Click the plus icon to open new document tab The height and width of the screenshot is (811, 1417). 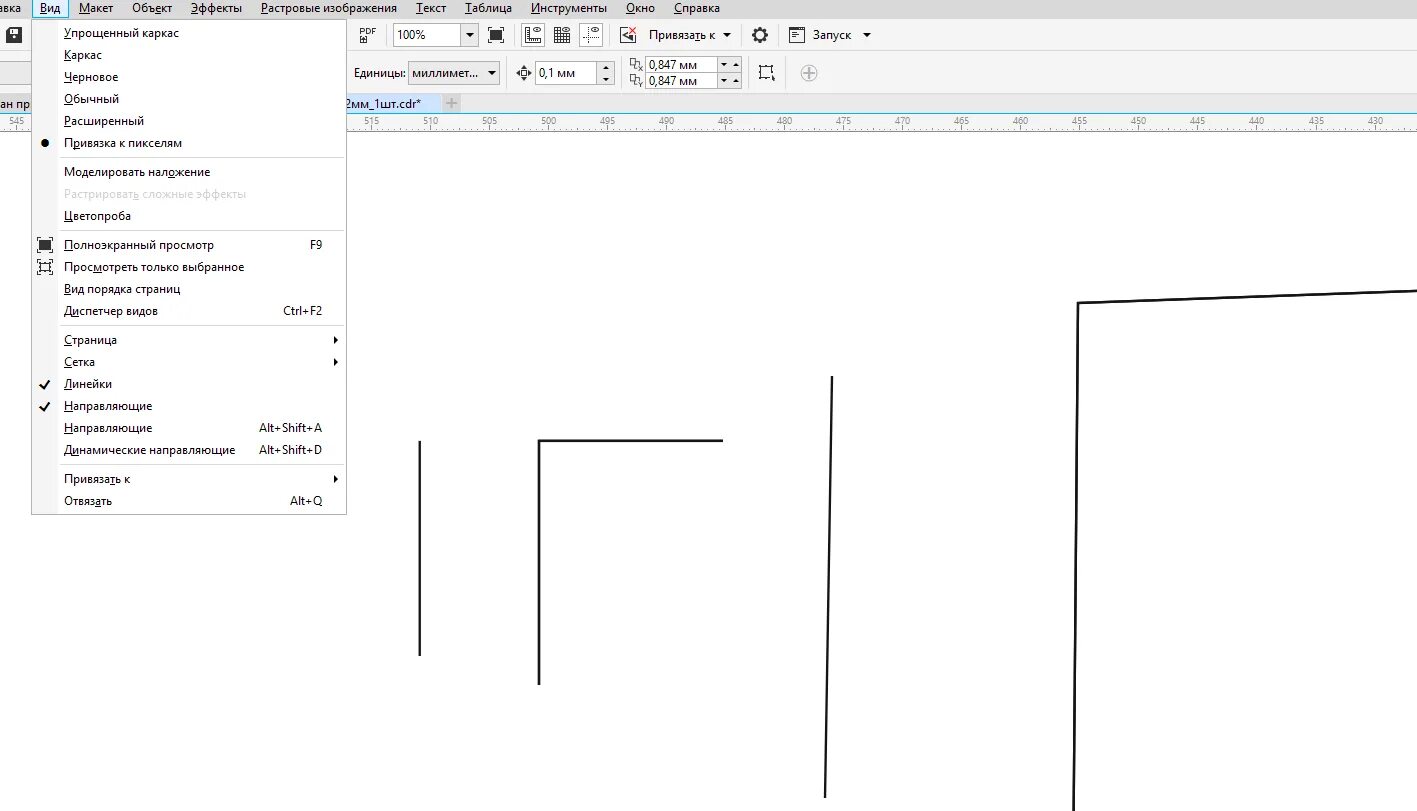pyautogui.click(x=452, y=103)
